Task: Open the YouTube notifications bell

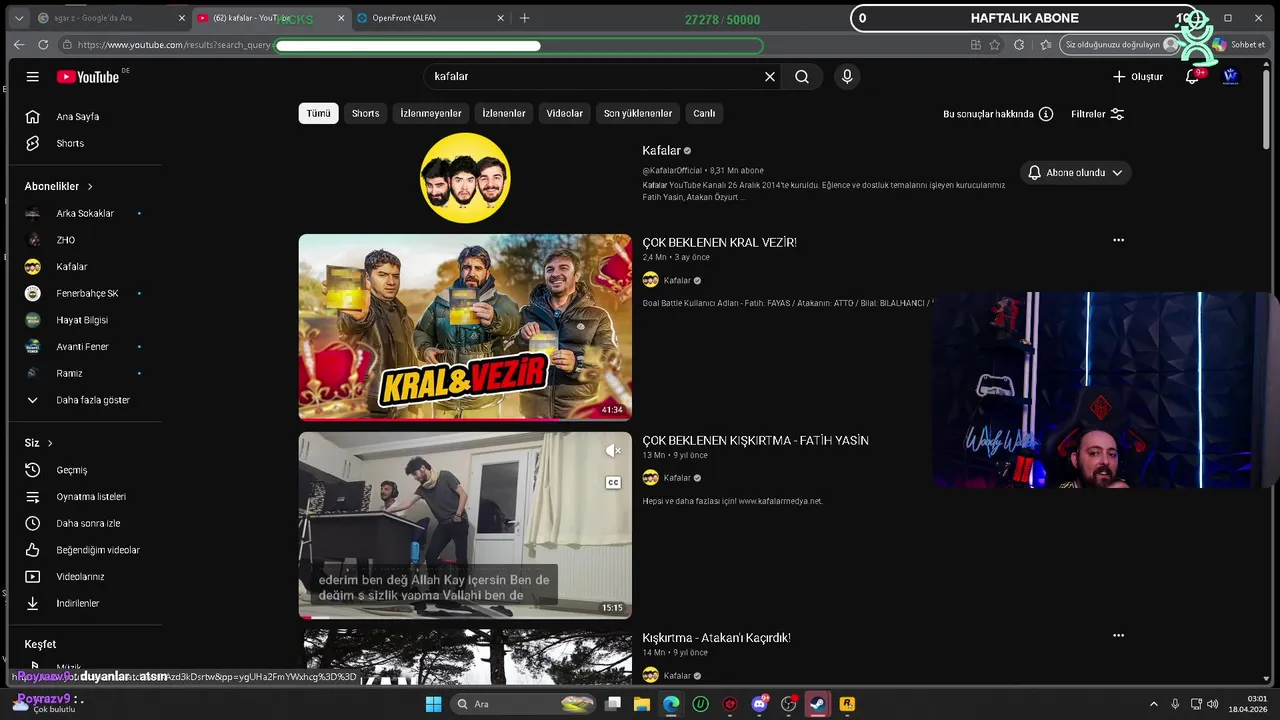Action: (x=1192, y=77)
